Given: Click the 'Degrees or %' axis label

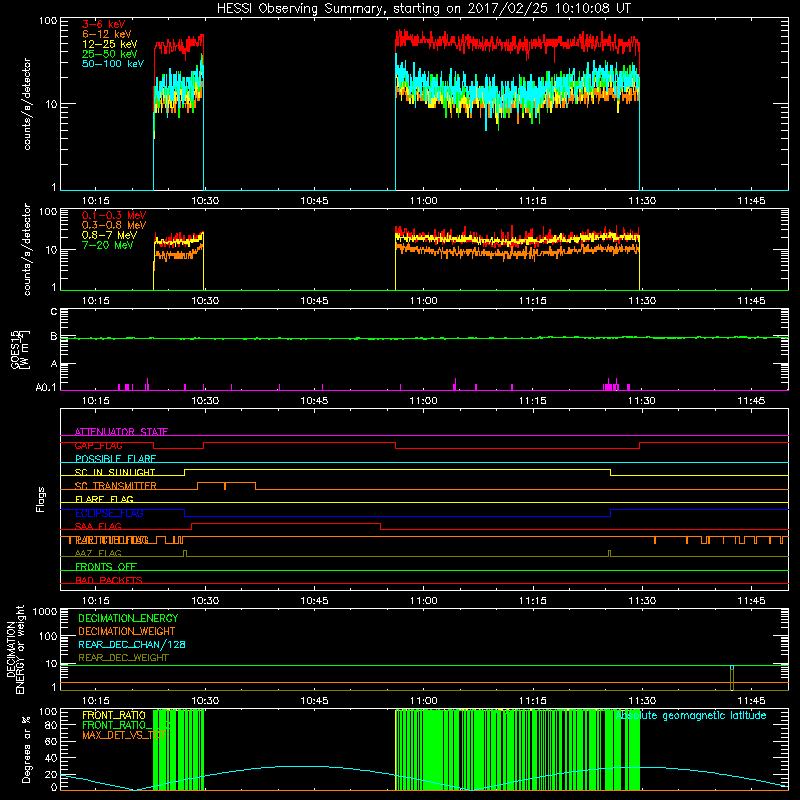Looking at the screenshot, I should click(x=26, y=749).
